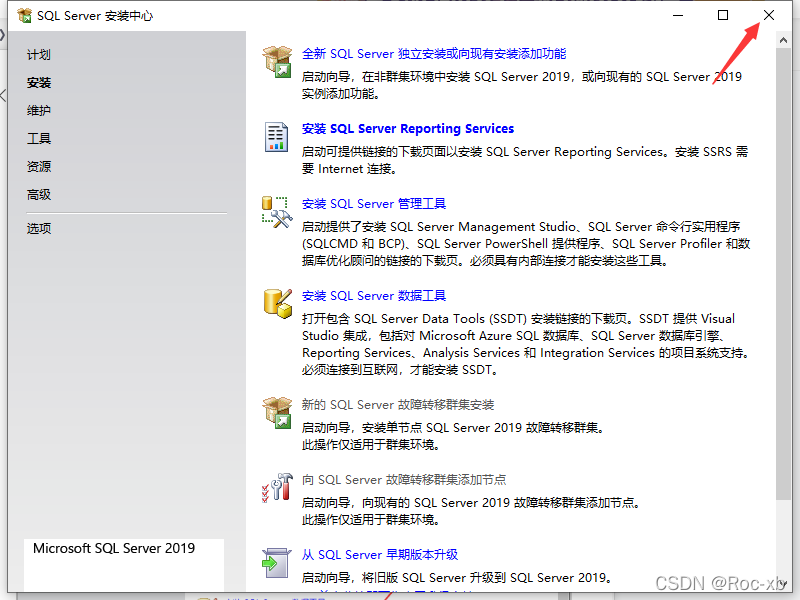The width and height of the screenshot is (800, 600).
Task: Click the 安装 SQL Server 数据工具 link
Action: click(374, 296)
